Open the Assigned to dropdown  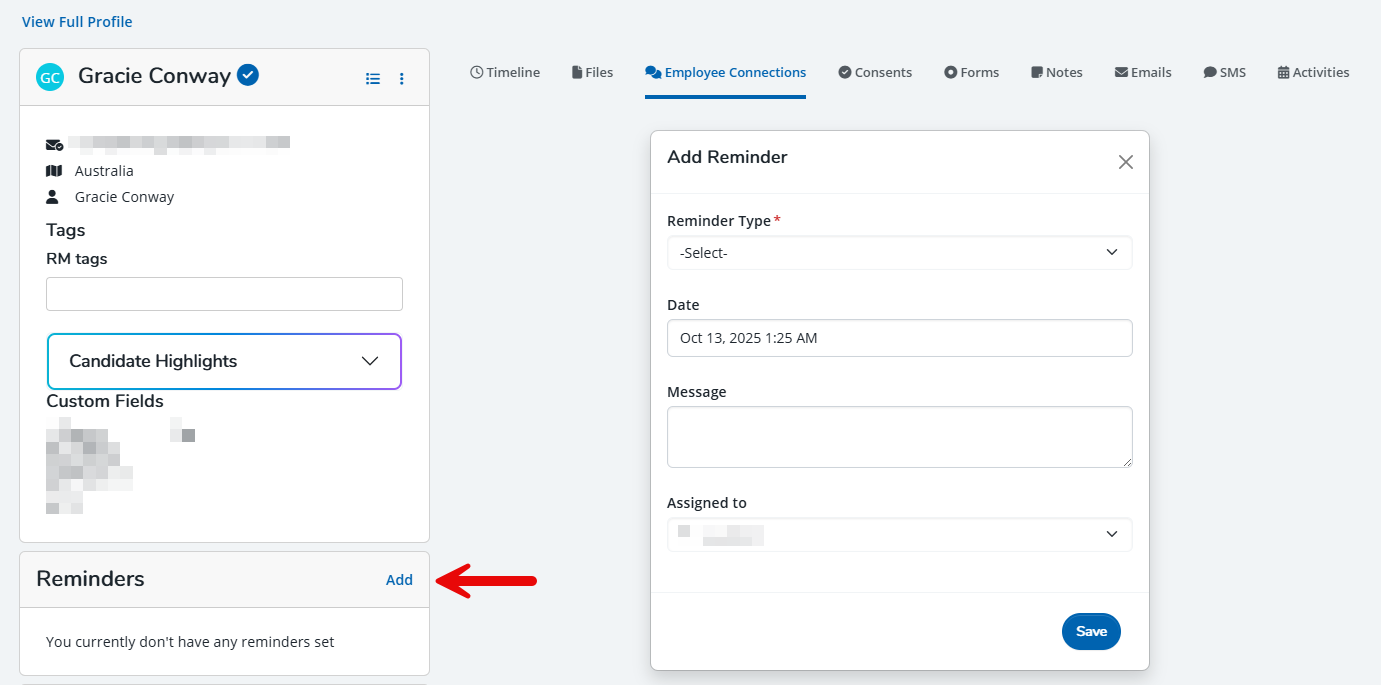[x=899, y=535]
